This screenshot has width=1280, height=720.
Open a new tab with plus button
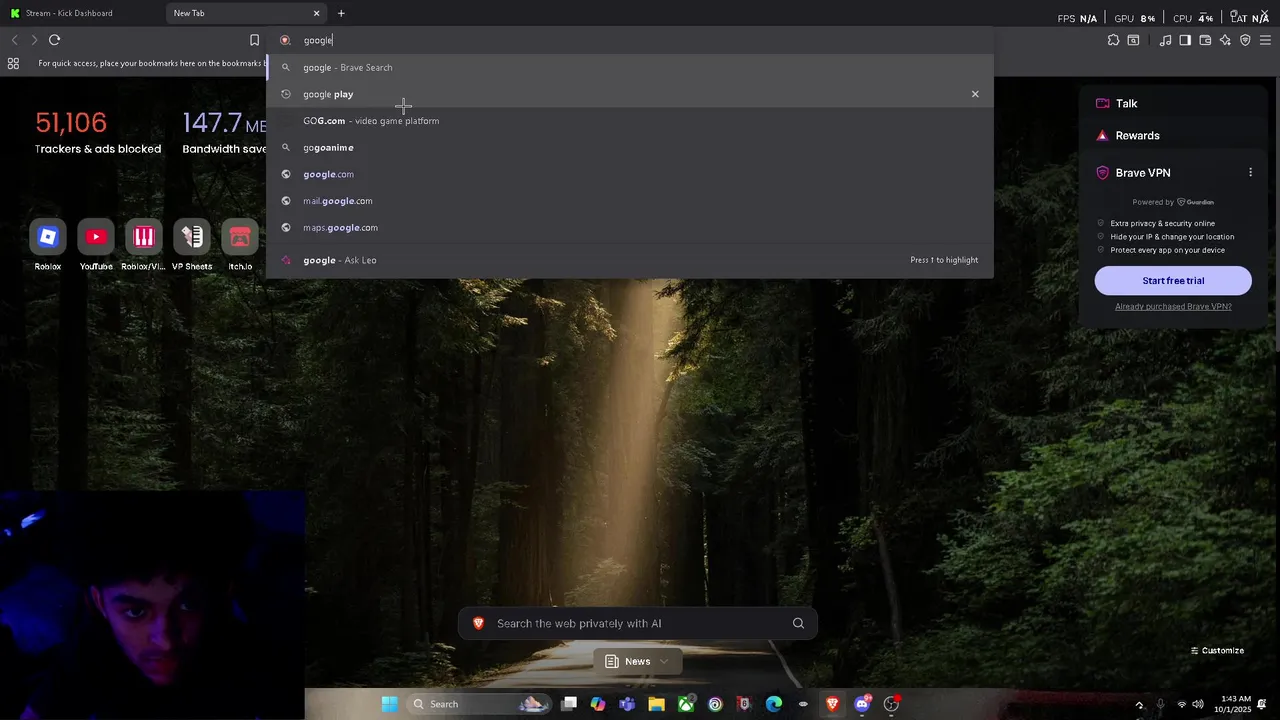(341, 13)
